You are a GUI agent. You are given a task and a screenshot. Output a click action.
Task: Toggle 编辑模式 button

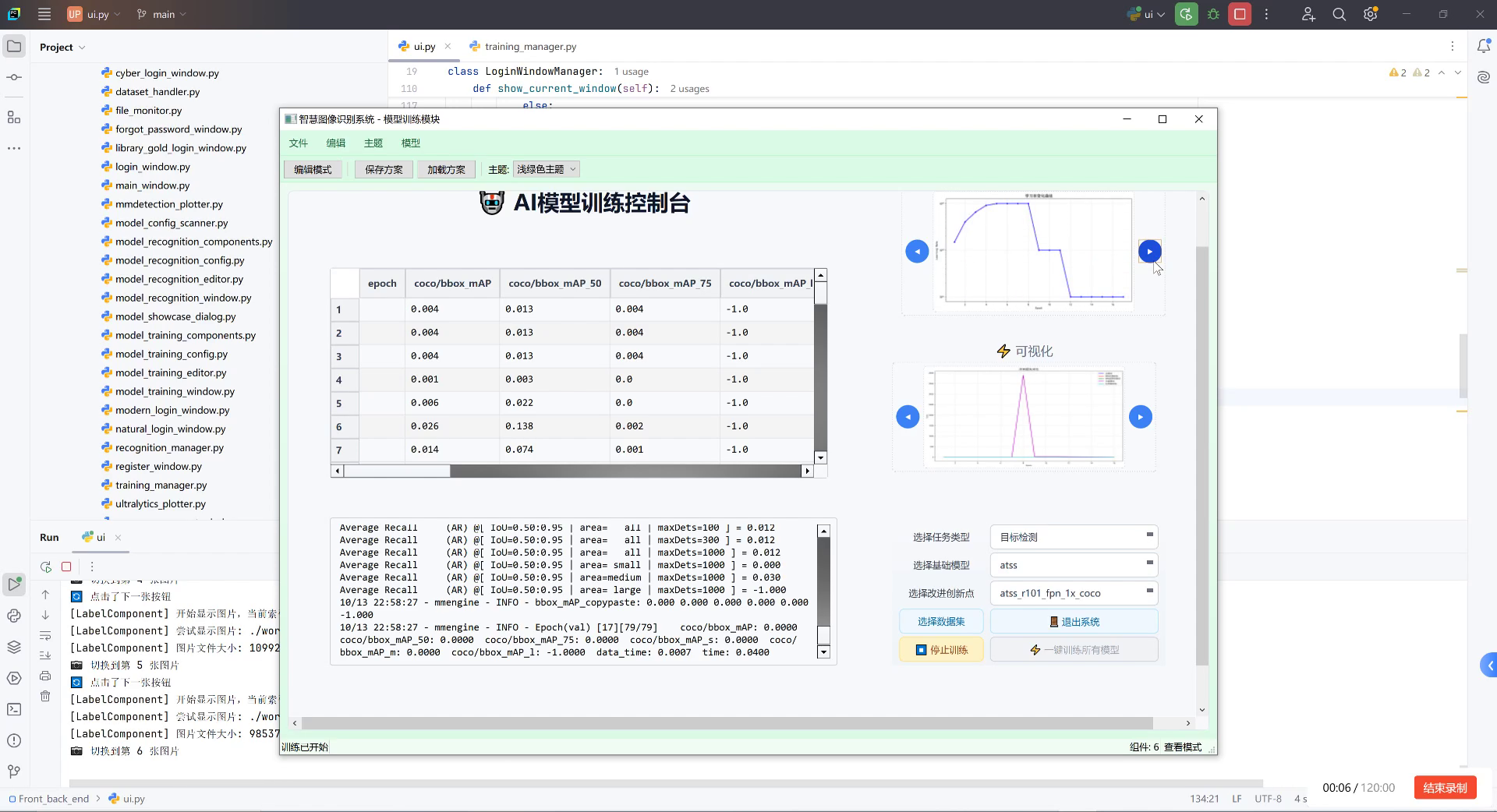tap(313, 169)
